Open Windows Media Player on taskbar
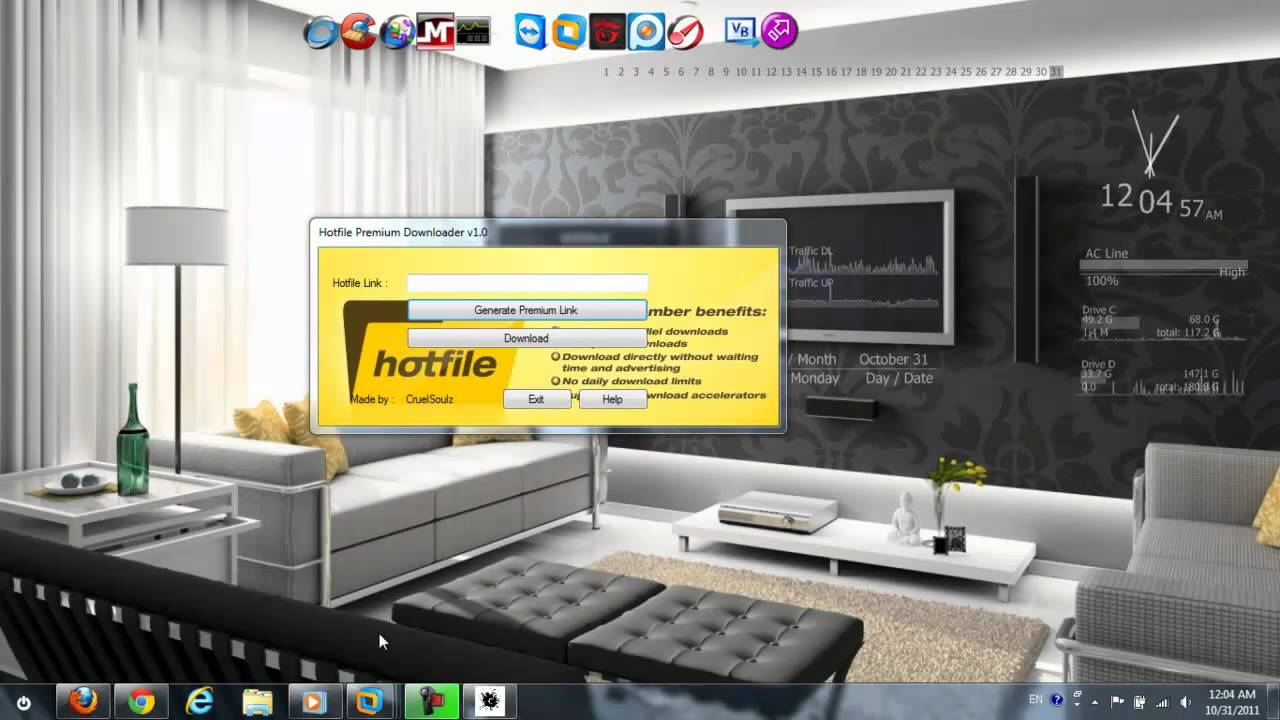Screen dimensions: 1280x720 pyautogui.click(x=315, y=702)
